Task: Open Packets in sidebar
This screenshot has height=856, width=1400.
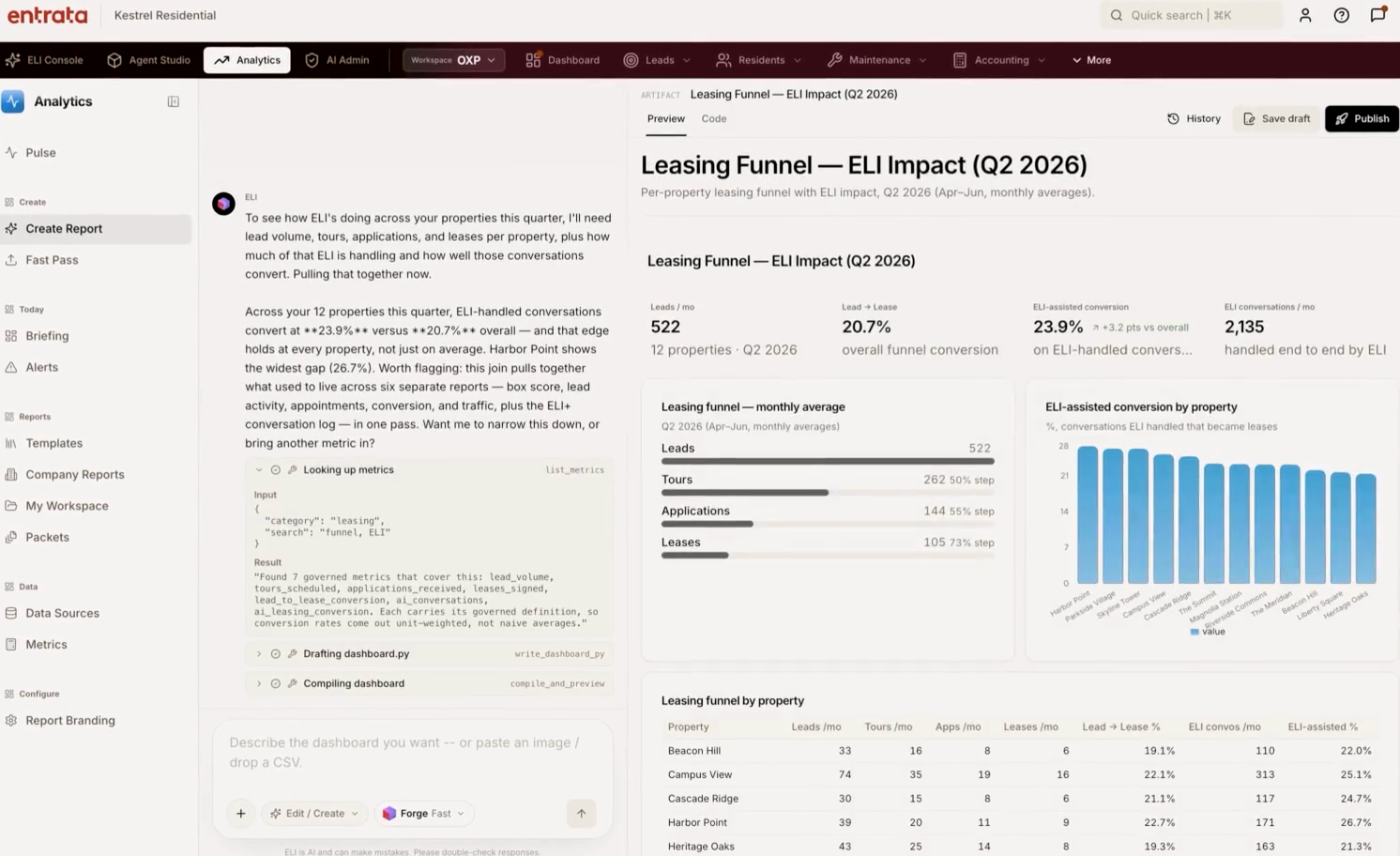Action: (x=47, y=537)
